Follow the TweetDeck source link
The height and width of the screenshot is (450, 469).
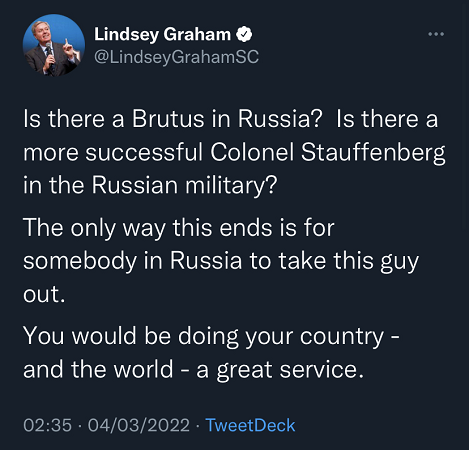point(250,425)
